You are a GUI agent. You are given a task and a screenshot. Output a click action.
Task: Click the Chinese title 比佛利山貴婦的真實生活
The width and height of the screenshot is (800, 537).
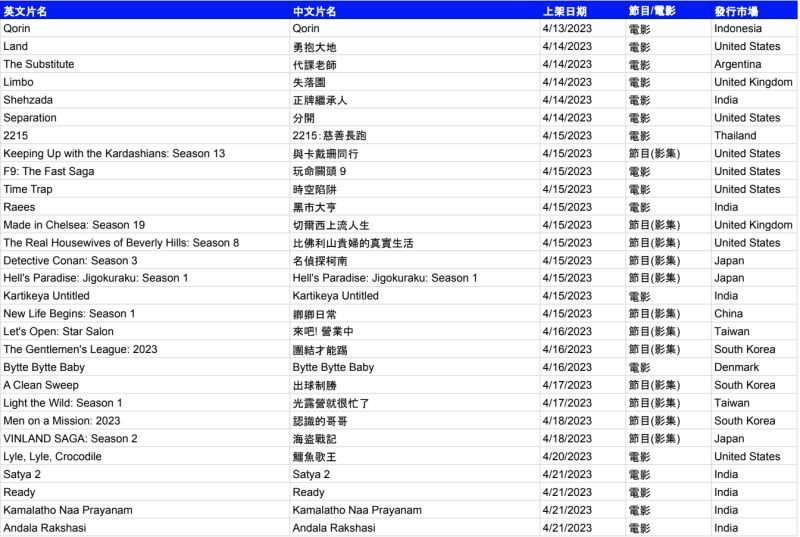click(x=353, y=243)
